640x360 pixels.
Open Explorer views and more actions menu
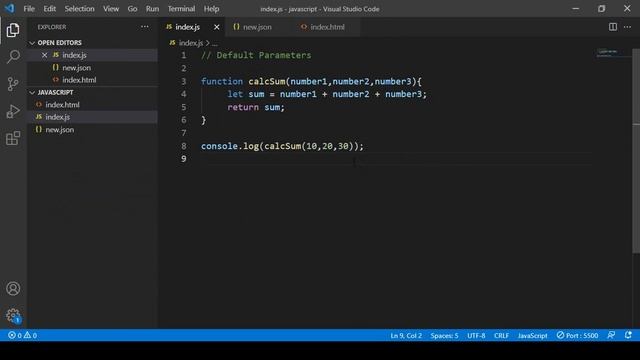coord(144,27)
